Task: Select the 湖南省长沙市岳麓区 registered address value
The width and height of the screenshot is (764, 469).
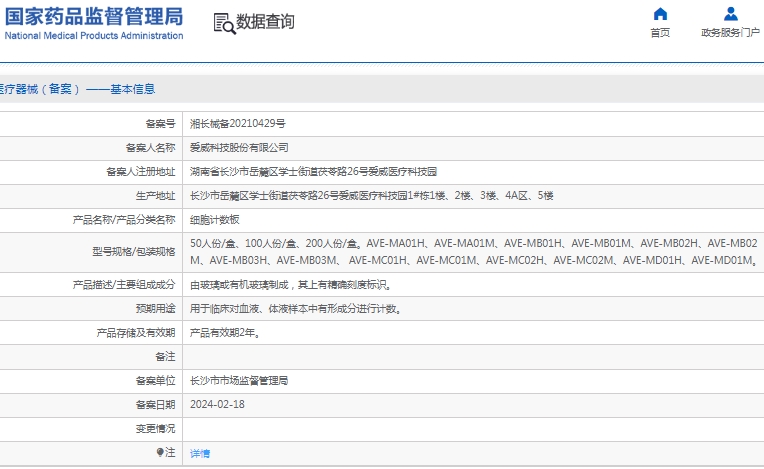Action: [x=313, y=171]
